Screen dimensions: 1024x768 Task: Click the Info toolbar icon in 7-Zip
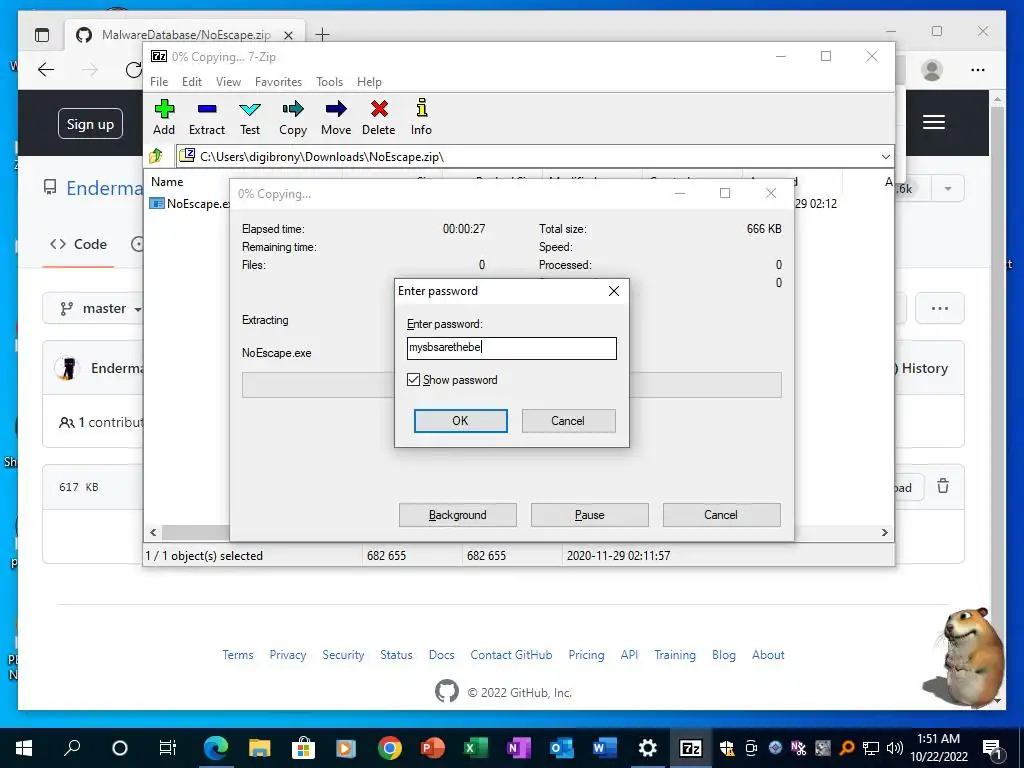tap(421, 117)
